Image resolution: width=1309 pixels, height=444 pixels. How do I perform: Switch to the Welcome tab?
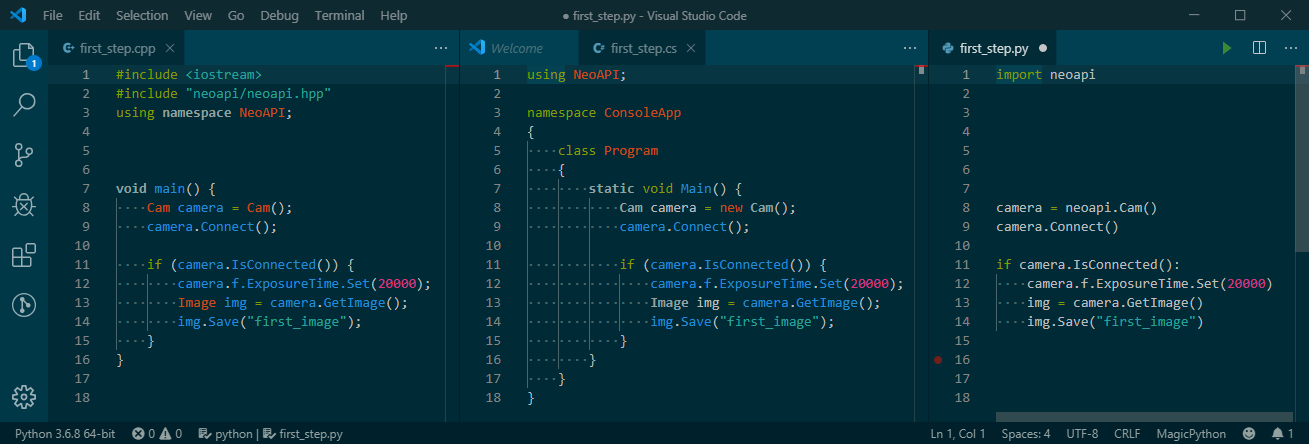coord(519,48)
